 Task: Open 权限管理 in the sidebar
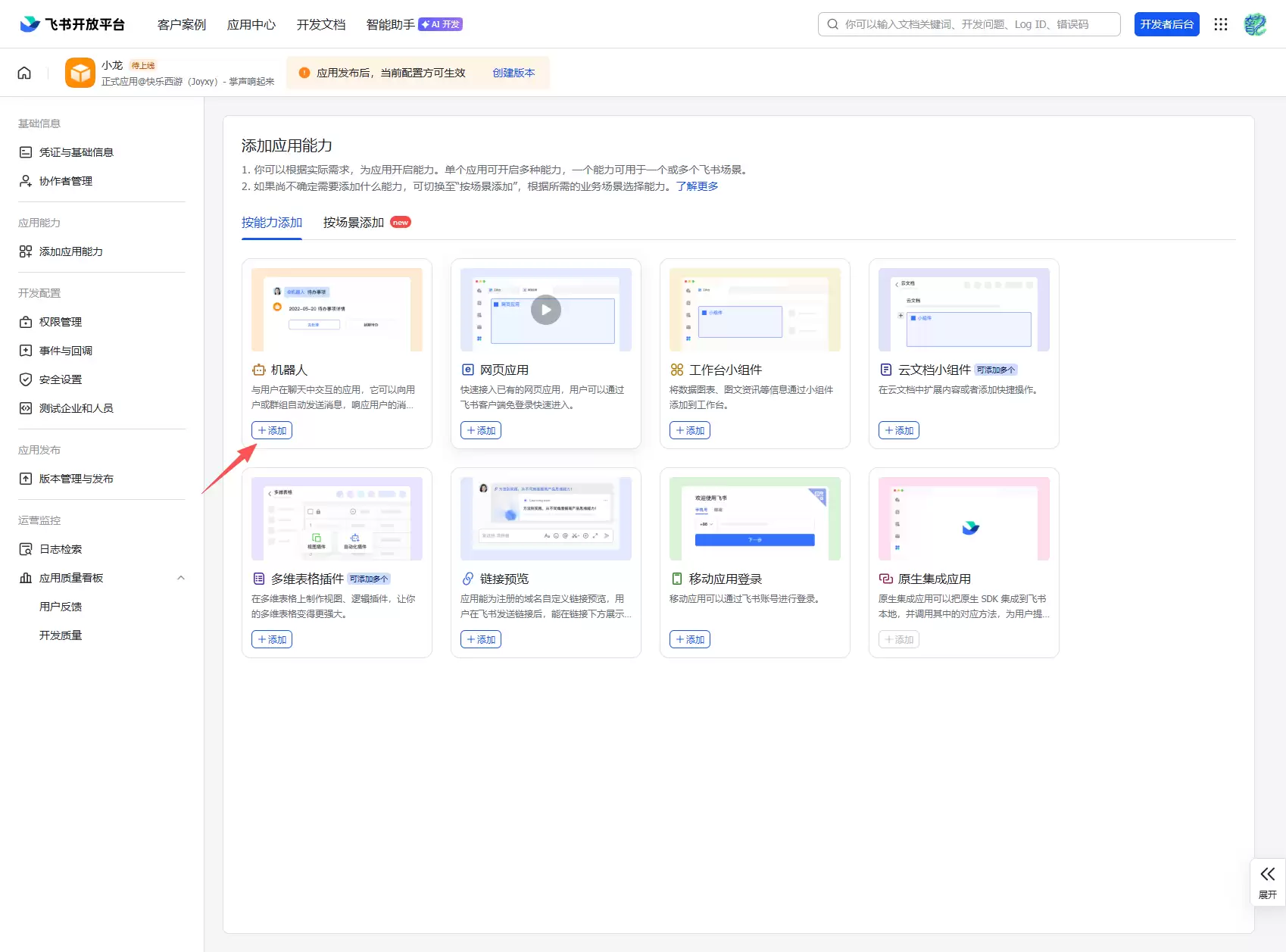[x=61, y=322]
